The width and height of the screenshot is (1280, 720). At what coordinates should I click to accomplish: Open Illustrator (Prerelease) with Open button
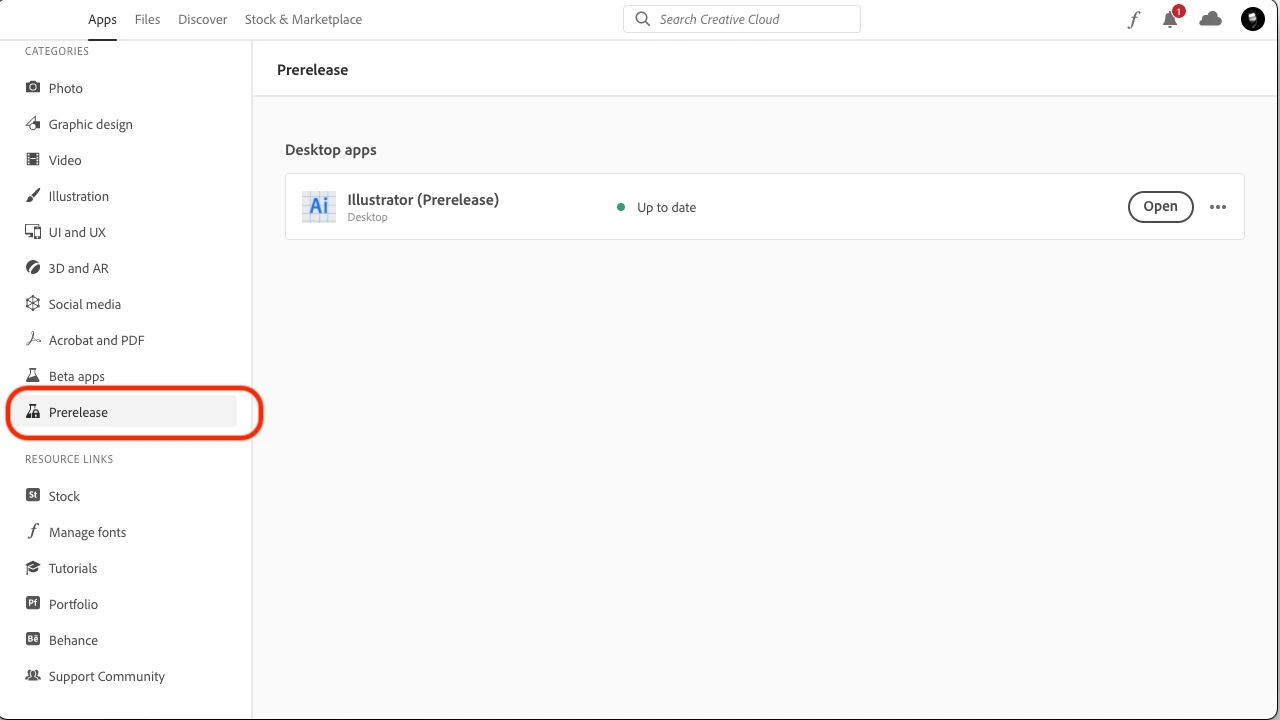1161,207
